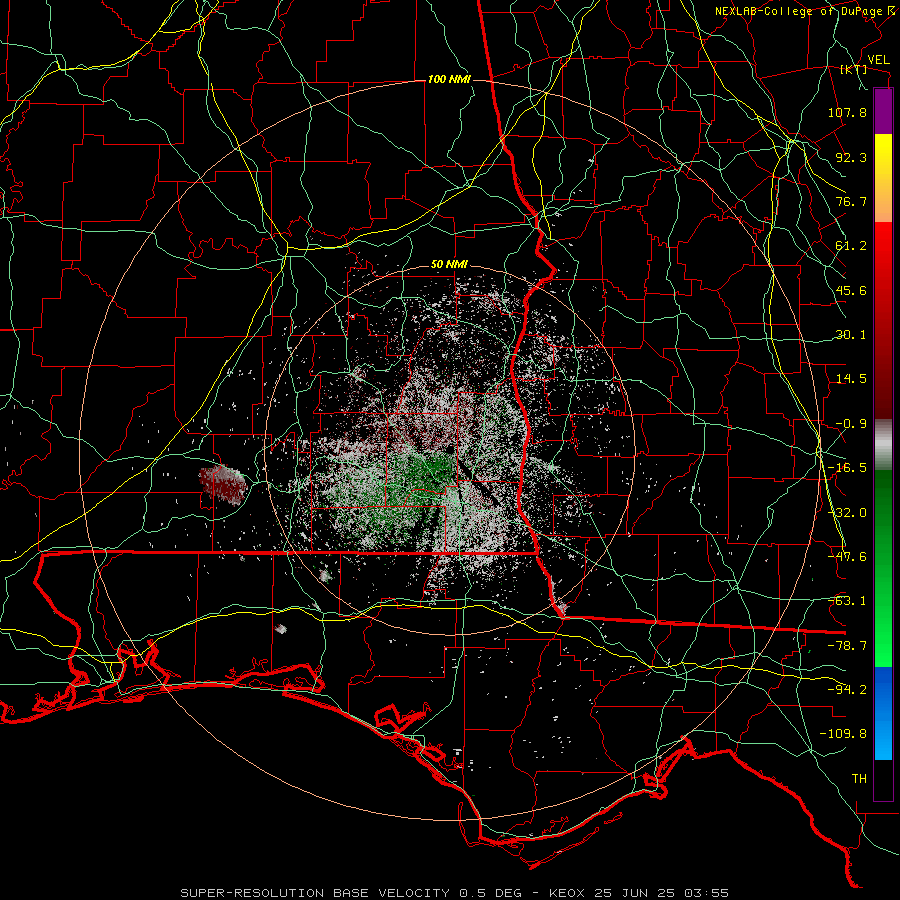This screenshot has width=900, height=900.
Task: Pick the black TH segment of the color bar
Action: pyautogui.click(x=883, y=779)
